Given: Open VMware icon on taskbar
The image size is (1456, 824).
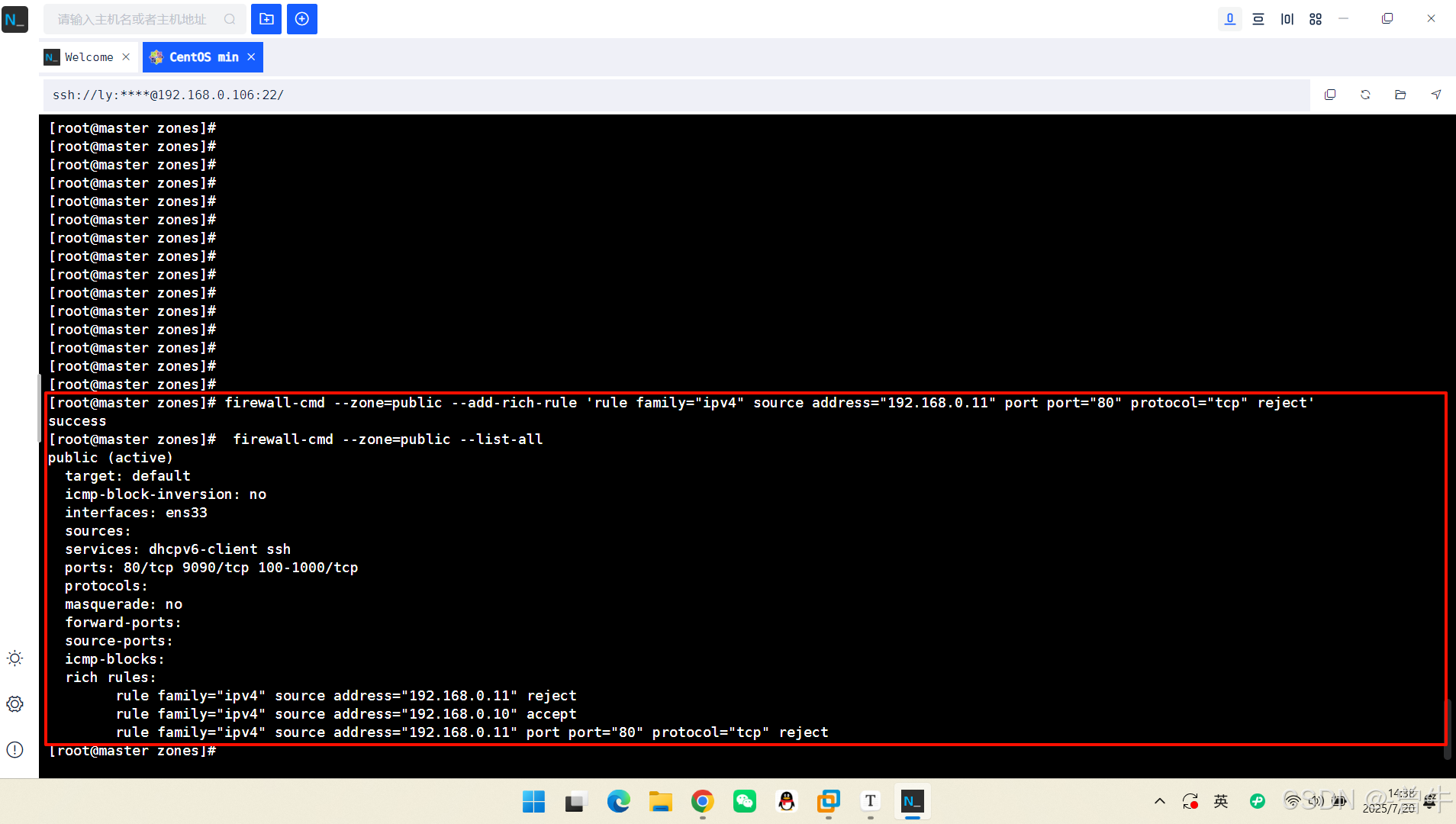Looking at the screenshot, I should [829, 801].
